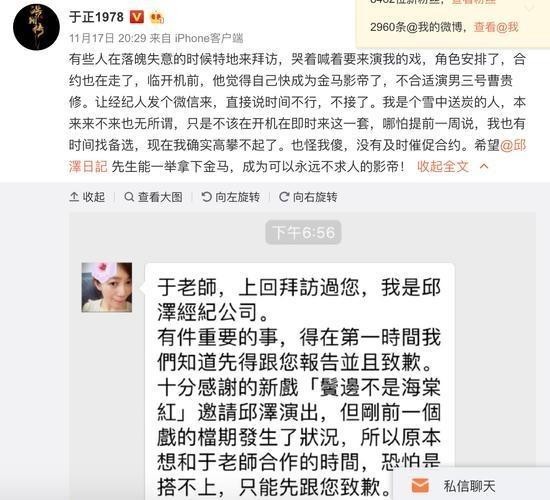
Task: Collapse the image with 收起 button
Action: 87,197
